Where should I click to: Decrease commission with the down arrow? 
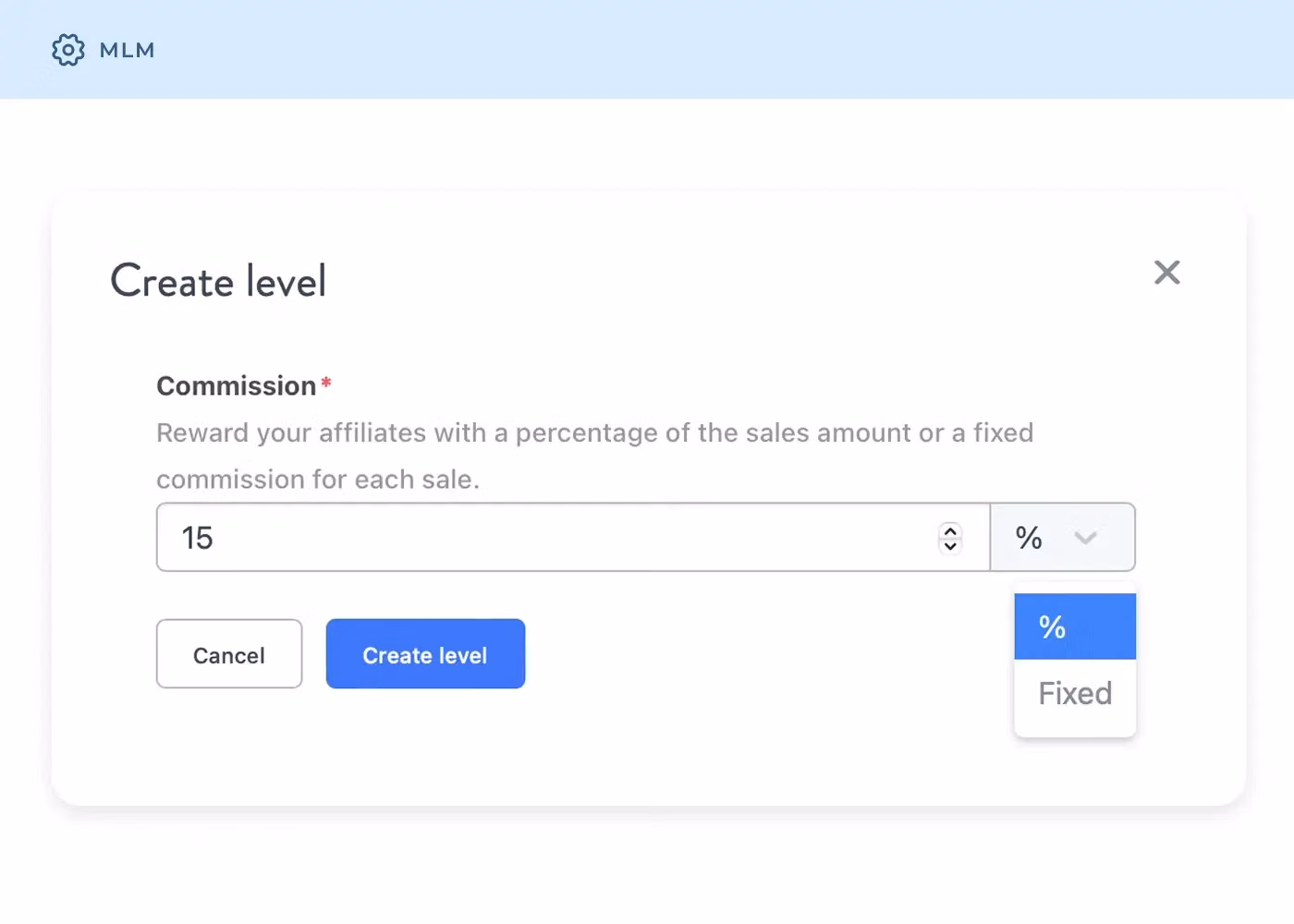950,545
